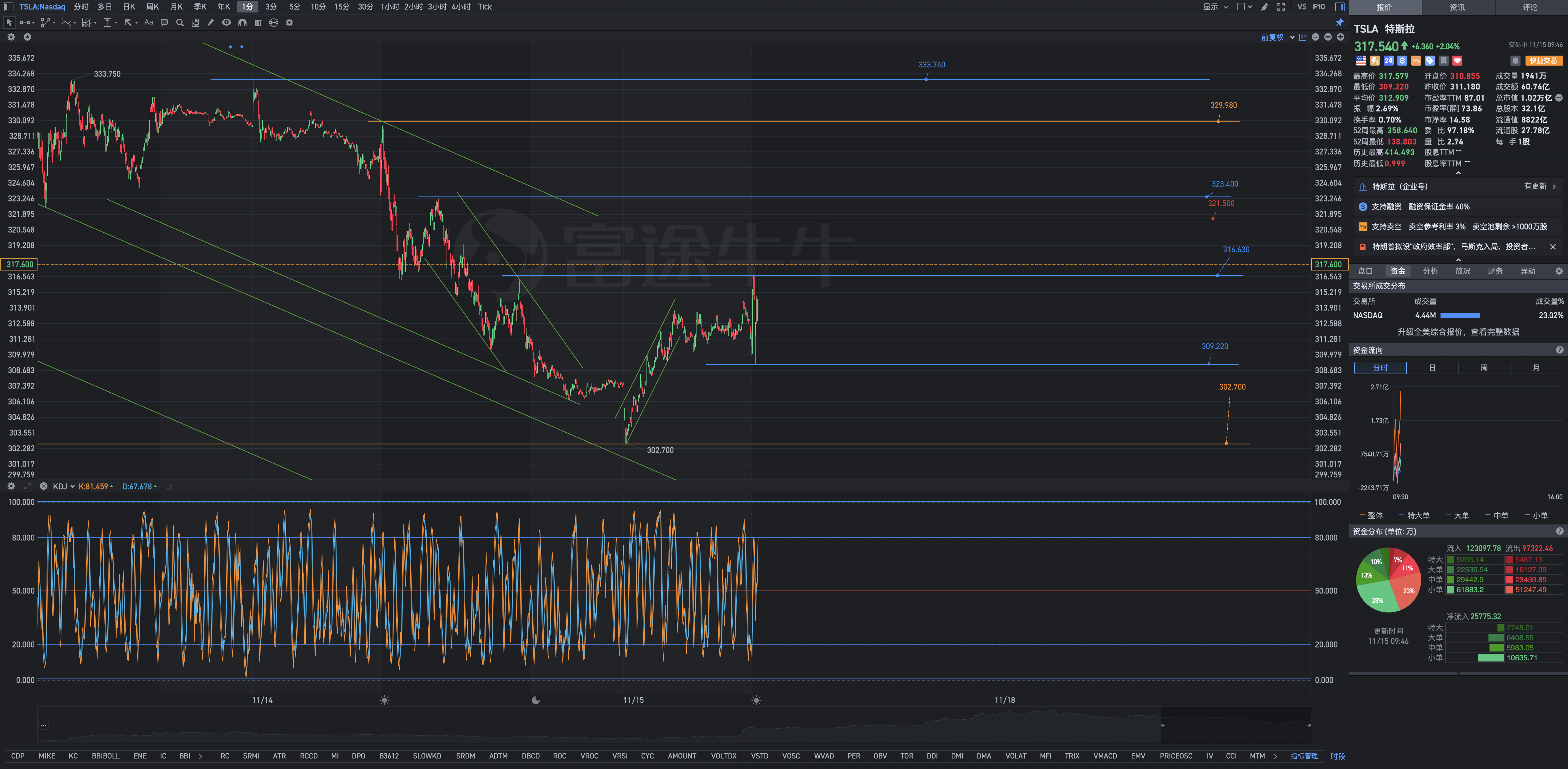Click the sync drawings icon
Screen dimensions: 1568x769
[274, 22]
